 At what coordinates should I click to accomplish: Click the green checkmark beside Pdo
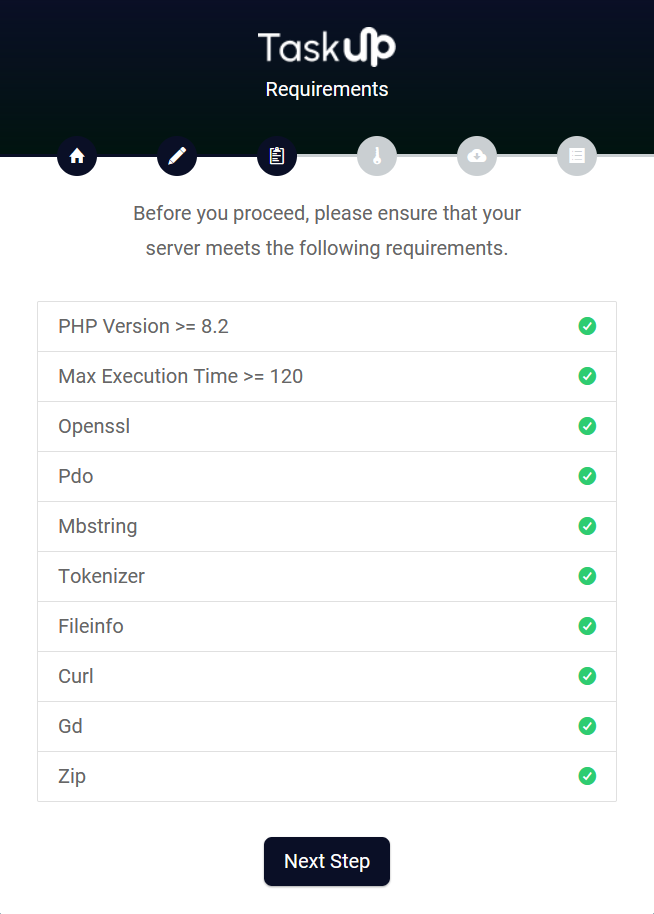click(587, 476)
